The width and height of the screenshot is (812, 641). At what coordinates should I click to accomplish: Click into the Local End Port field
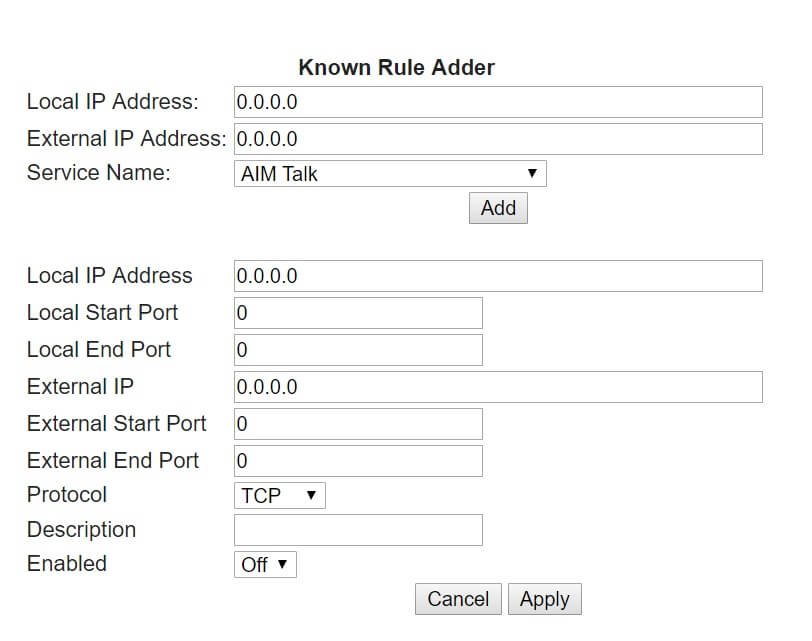tap(357, 350)
